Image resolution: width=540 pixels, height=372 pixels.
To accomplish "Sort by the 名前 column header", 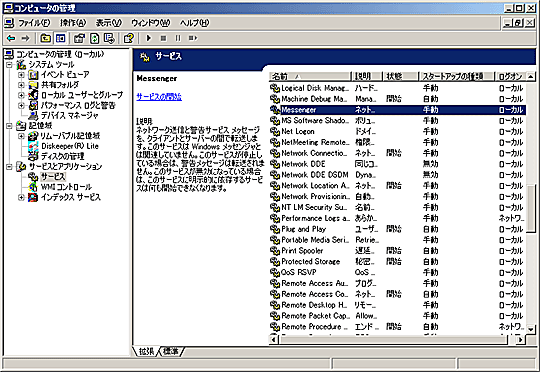I will (310, 76).
